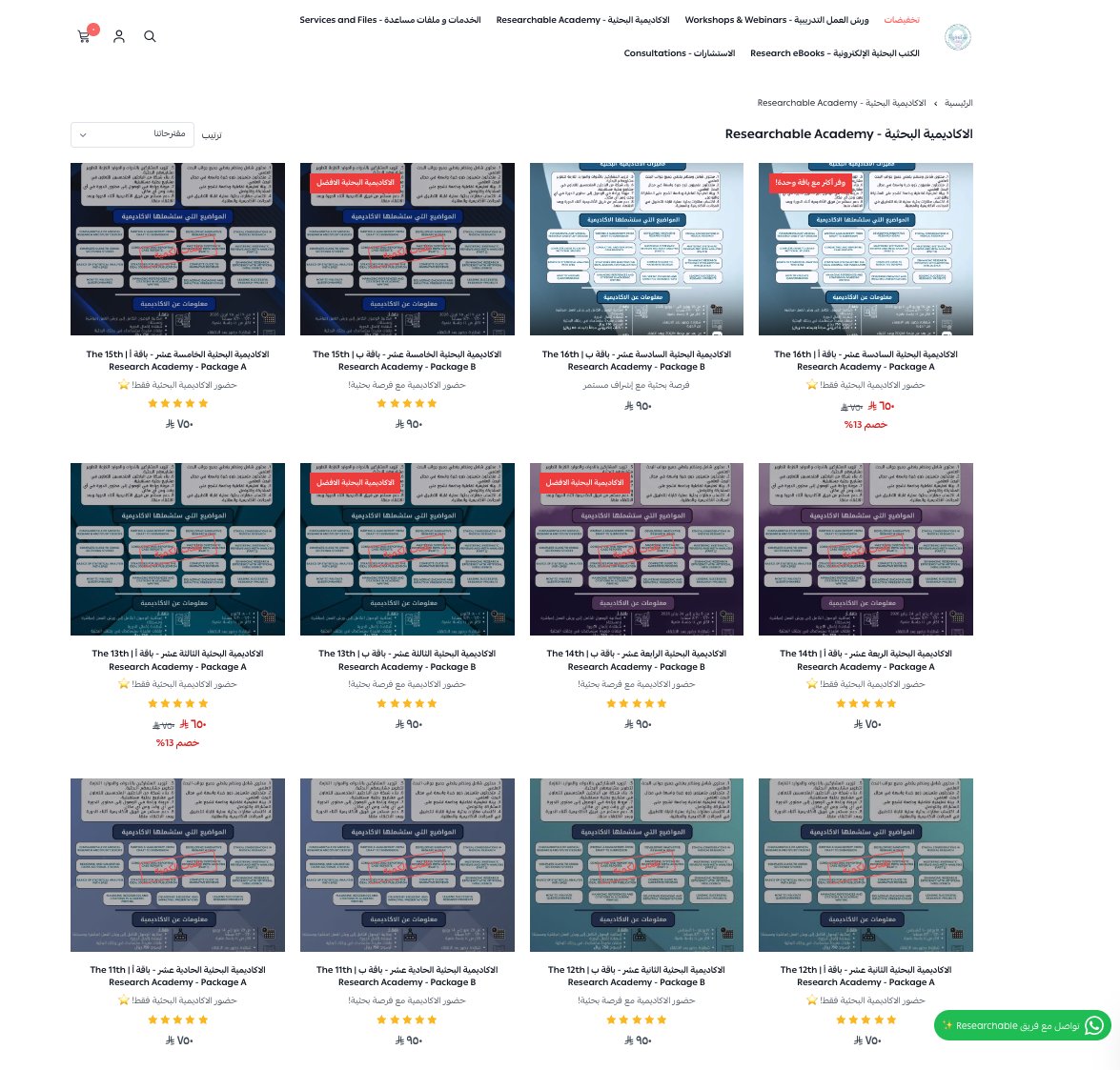This screenshot has height=1070, width=1120.
Task: Open Research eBooks menu item
Action: [x=834, y=53]
